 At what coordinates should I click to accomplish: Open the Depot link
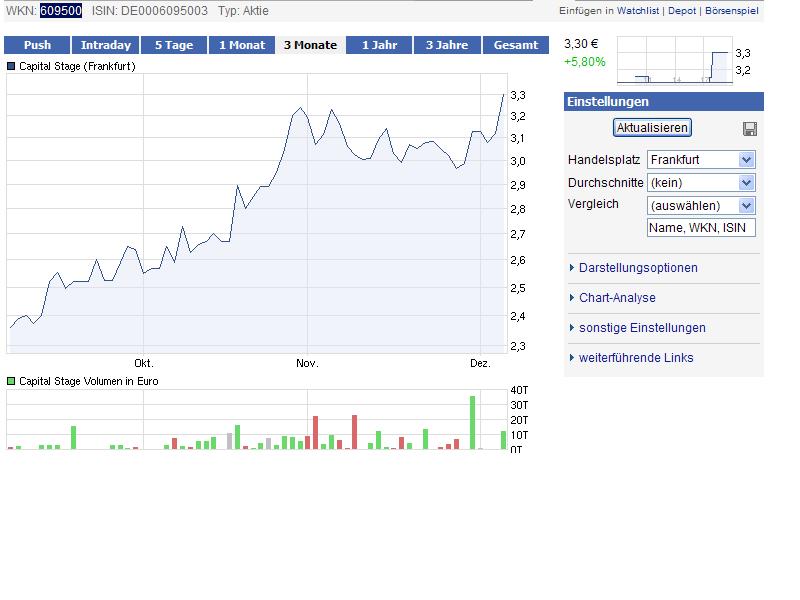coord(683,11)
